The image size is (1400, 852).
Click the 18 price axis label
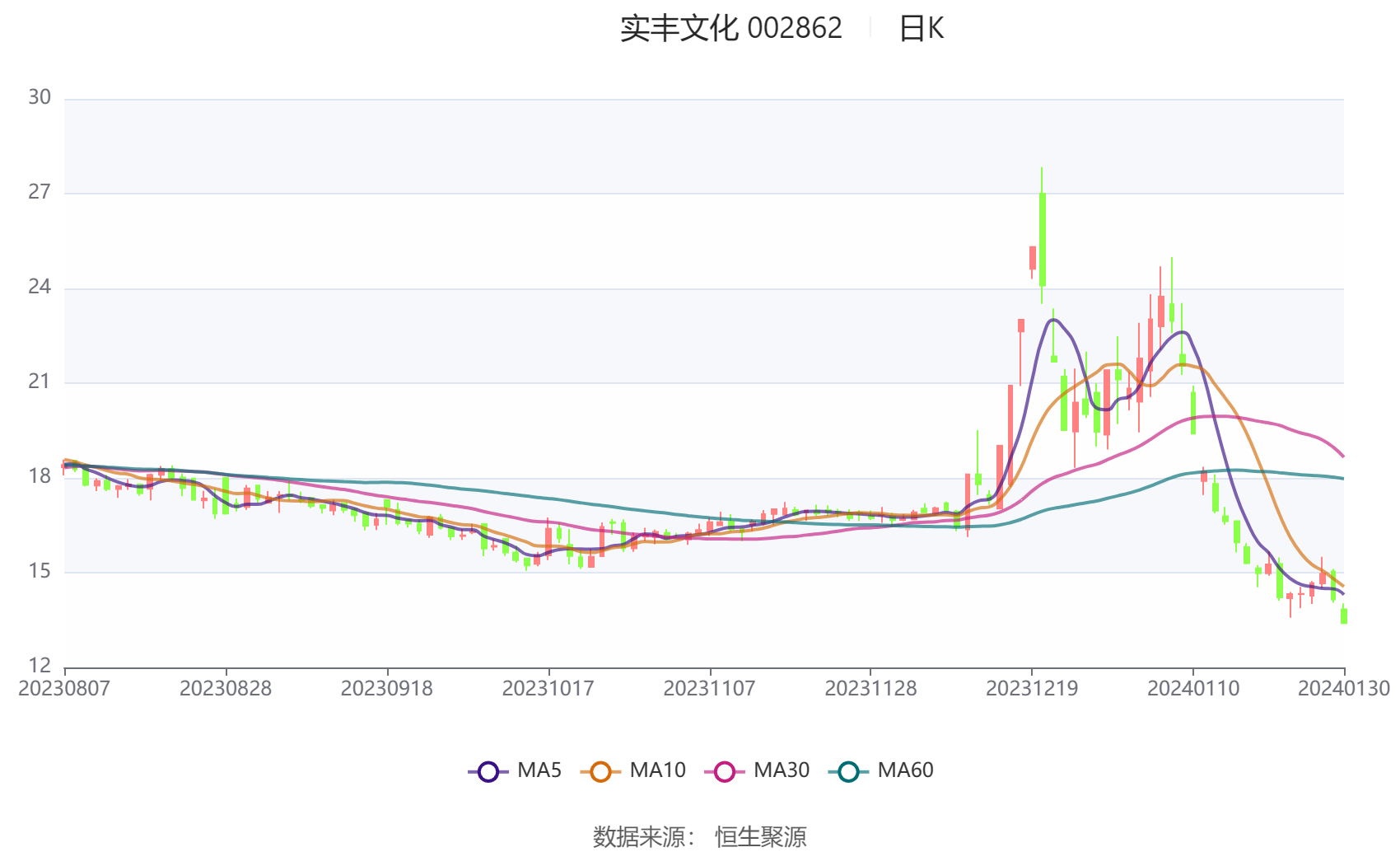(40, 476)
